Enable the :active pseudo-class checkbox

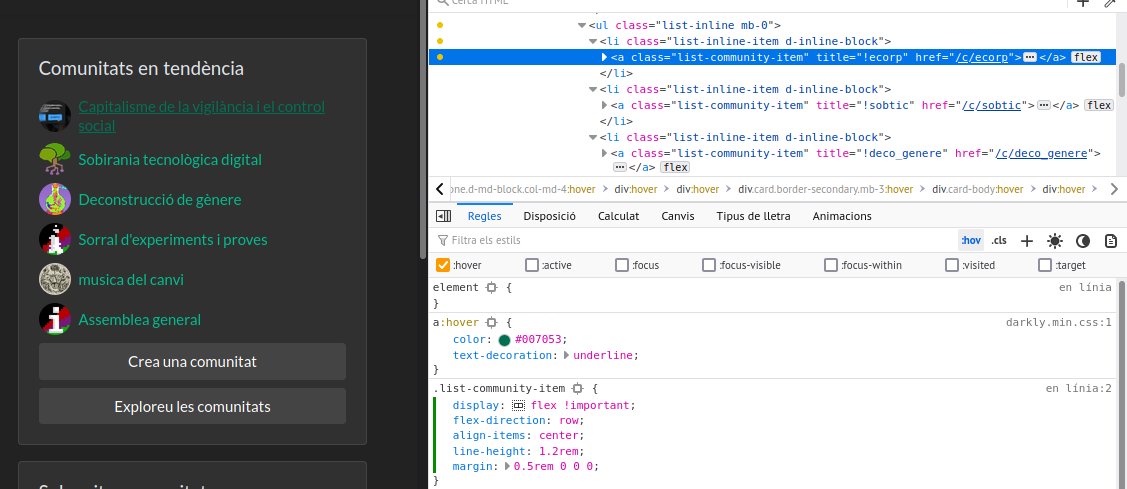tap(532, 265)
